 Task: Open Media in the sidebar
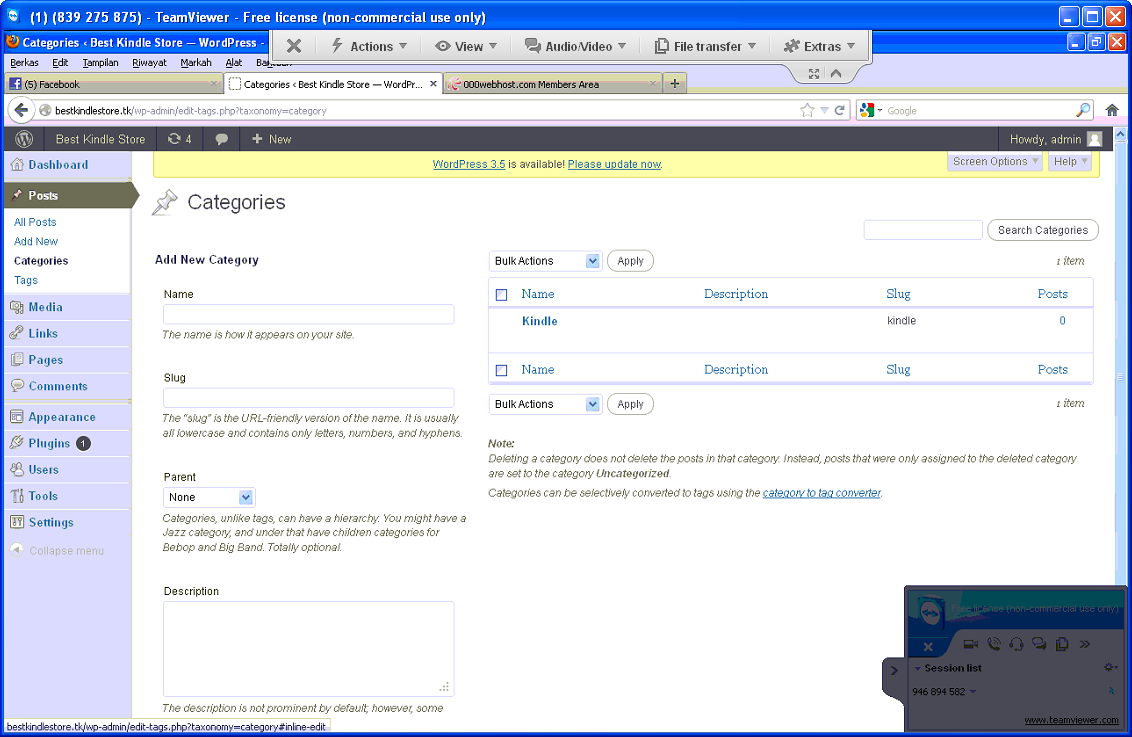click(45, 307)
